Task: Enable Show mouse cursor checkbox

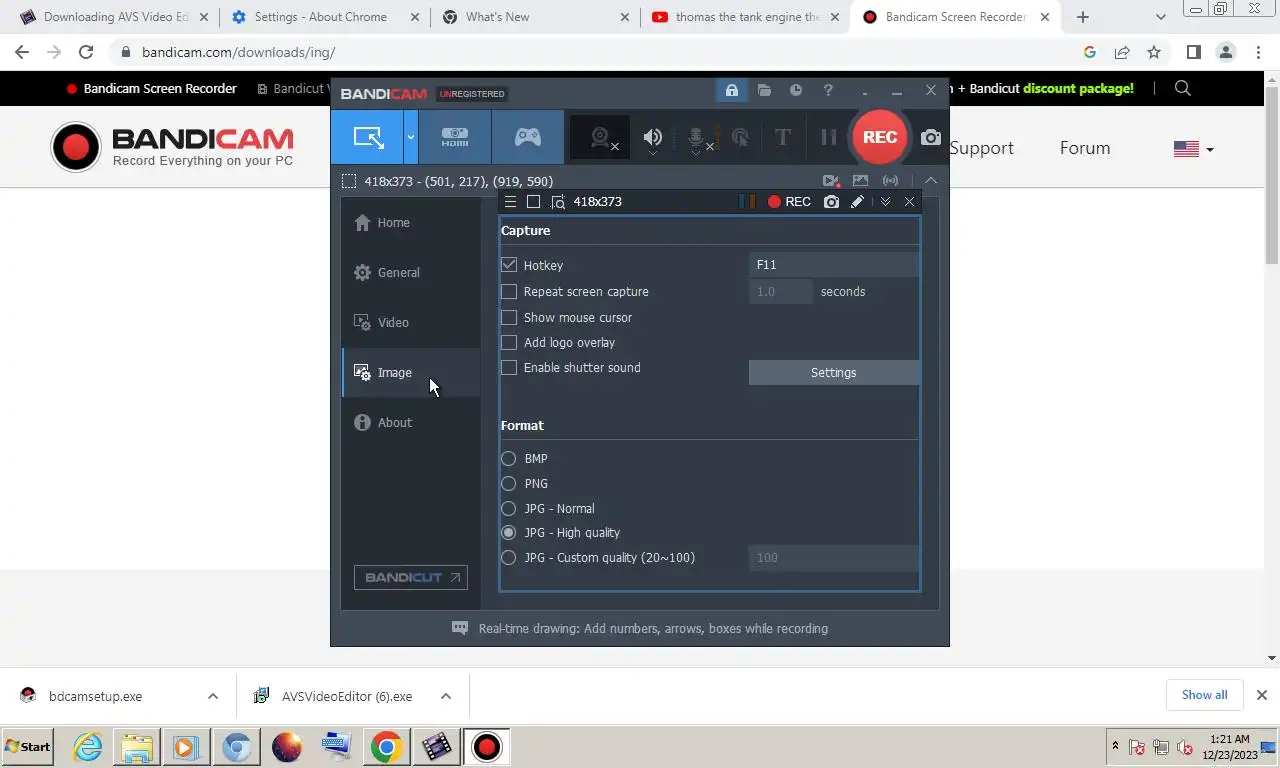Action: pos(509,318)
